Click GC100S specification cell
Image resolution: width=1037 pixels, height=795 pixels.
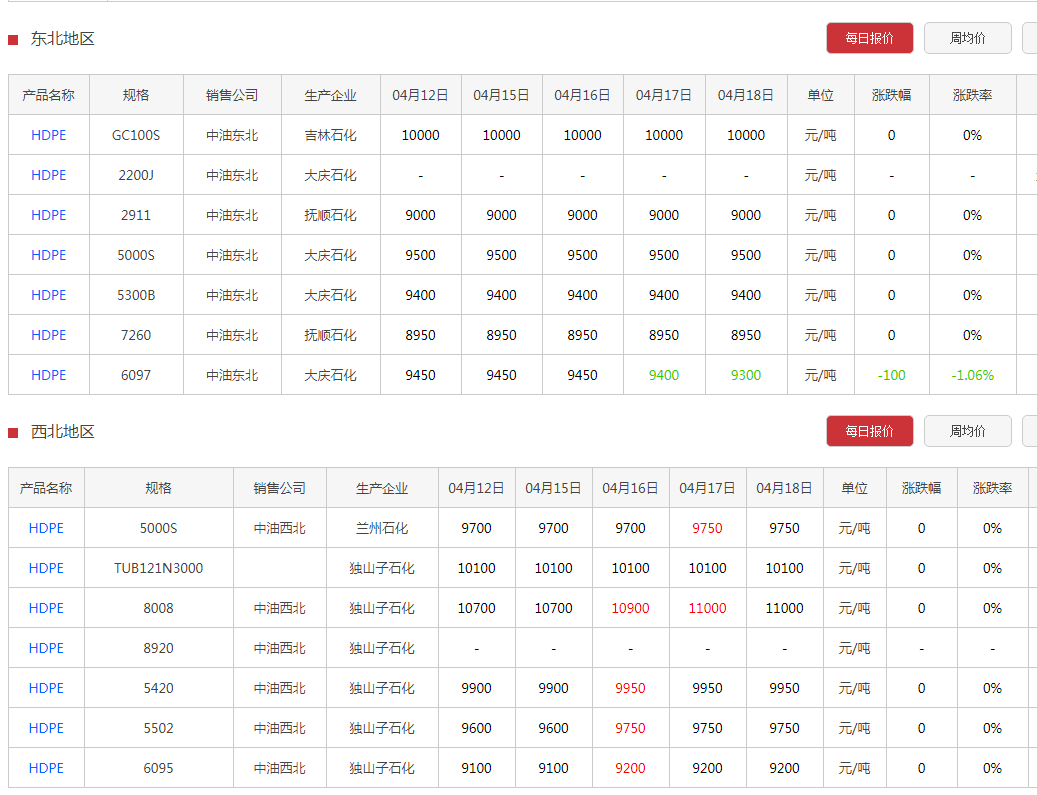[x=136, y=136]
